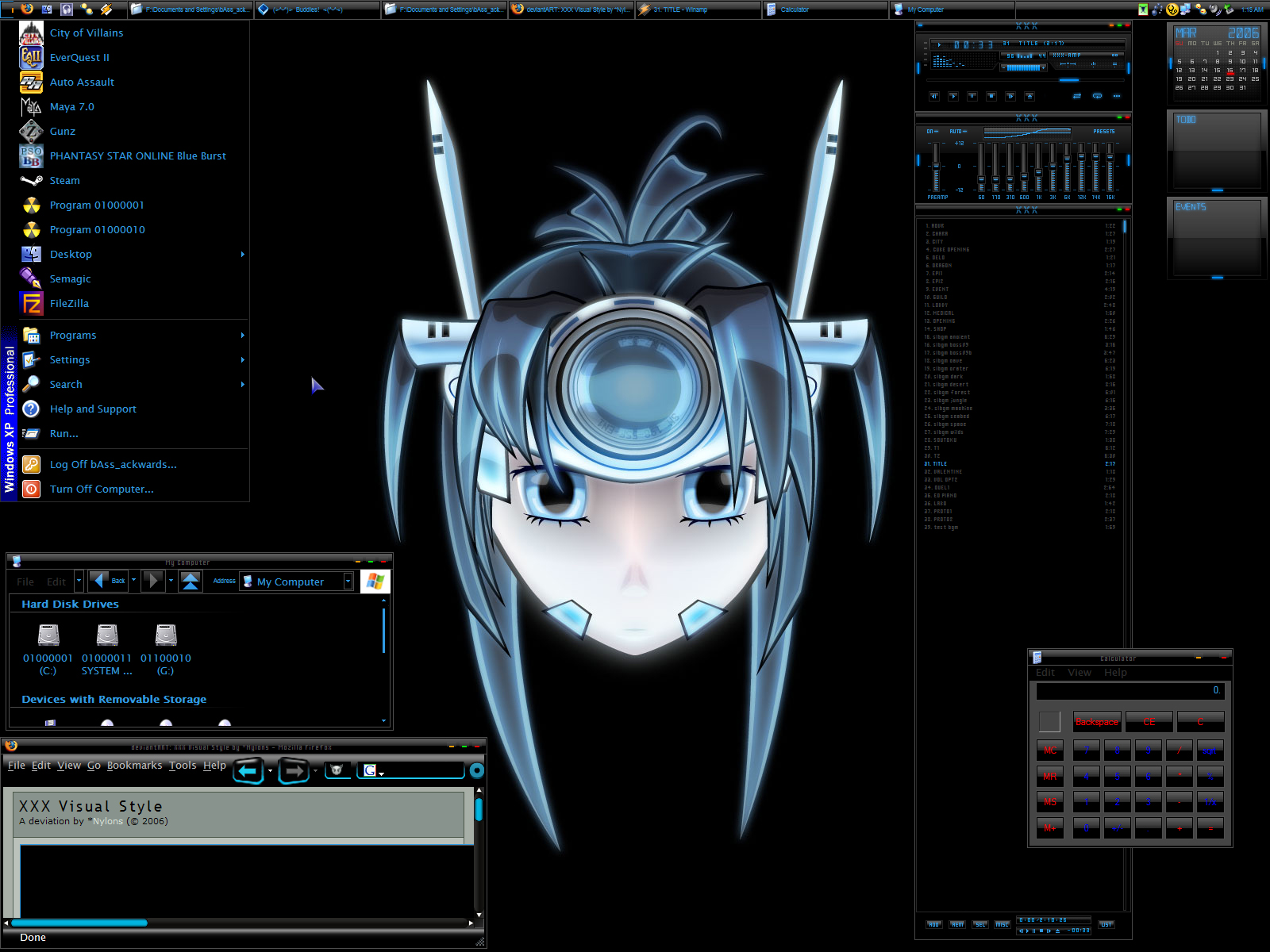Expand the Settings submenu
Screen dimensions: 1270x952
coord(133,360)
